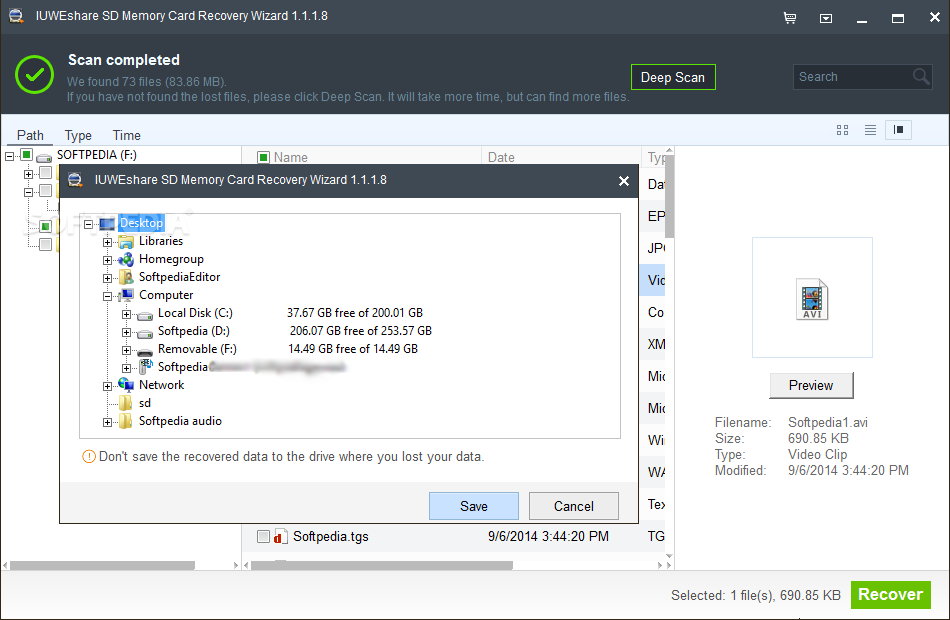This screenshot has width=950, height=620.
Task: Sort by the Name column header
Action: tap(291, 158)
